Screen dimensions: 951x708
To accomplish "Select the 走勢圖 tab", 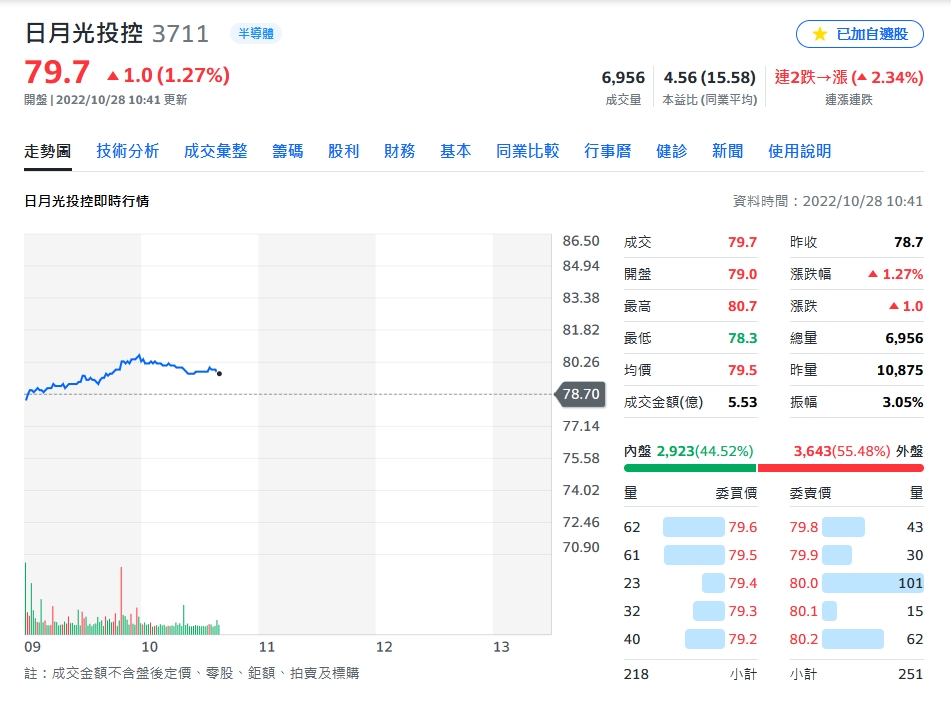I will (x=48, y=151).
